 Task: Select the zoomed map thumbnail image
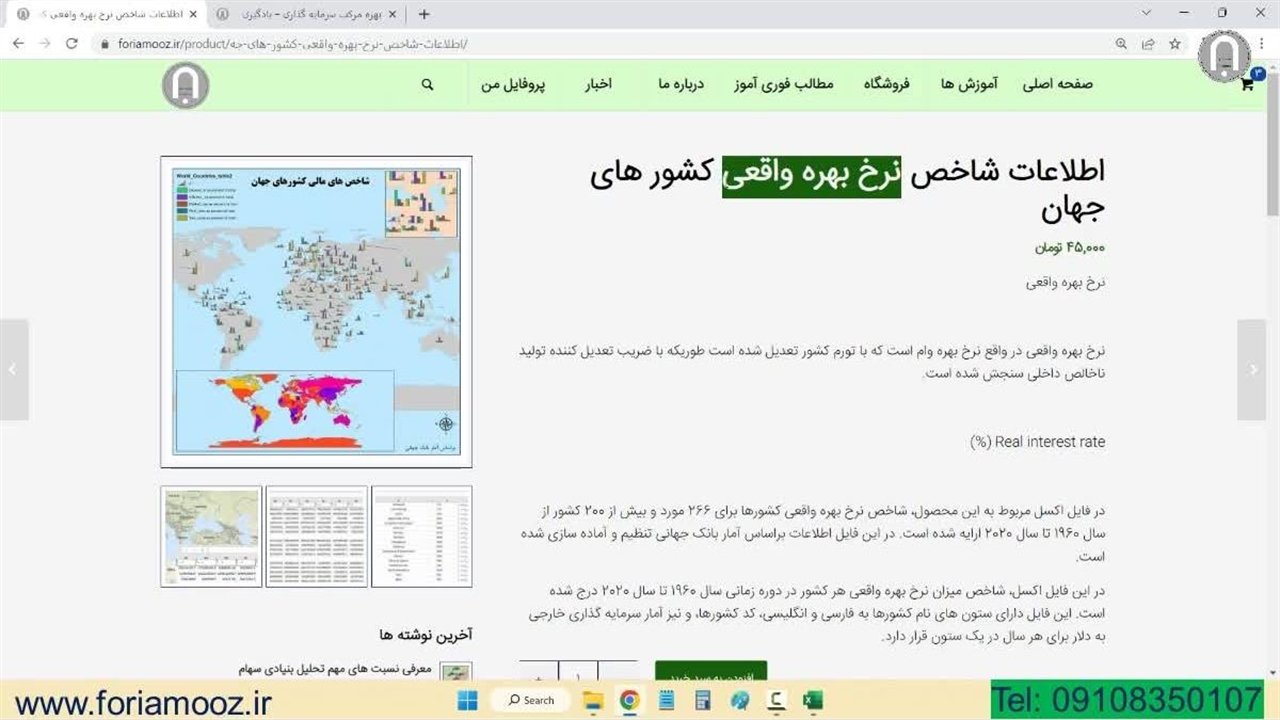click(211, 536)
